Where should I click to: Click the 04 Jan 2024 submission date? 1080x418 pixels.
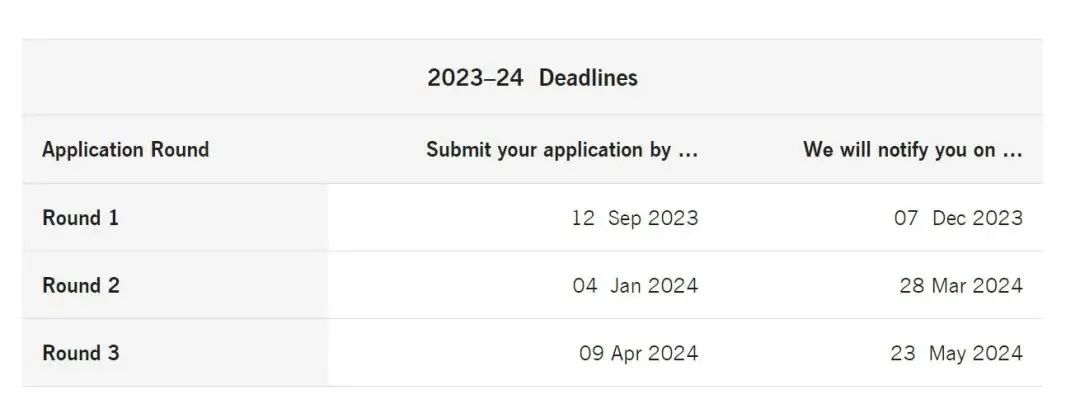pyautogui.click(x=635, y=285)
